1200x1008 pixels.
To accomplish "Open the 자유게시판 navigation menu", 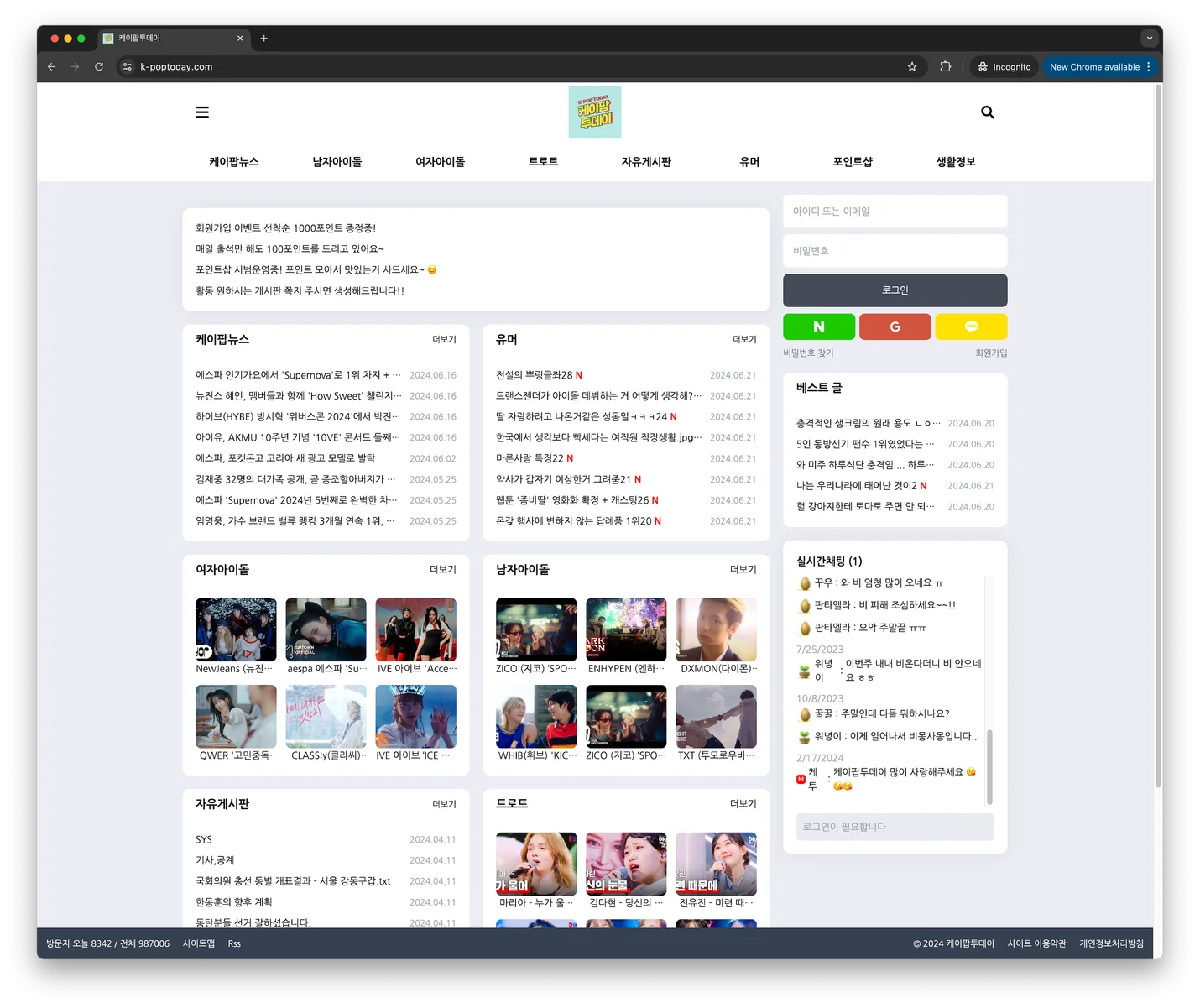I will (x=646, y=161).
